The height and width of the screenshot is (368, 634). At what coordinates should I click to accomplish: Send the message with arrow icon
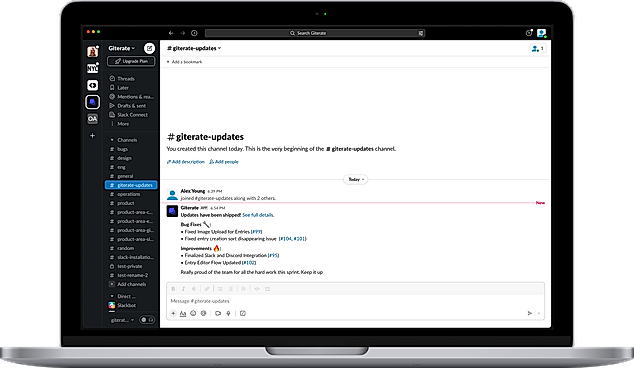[x=530, y=313]
